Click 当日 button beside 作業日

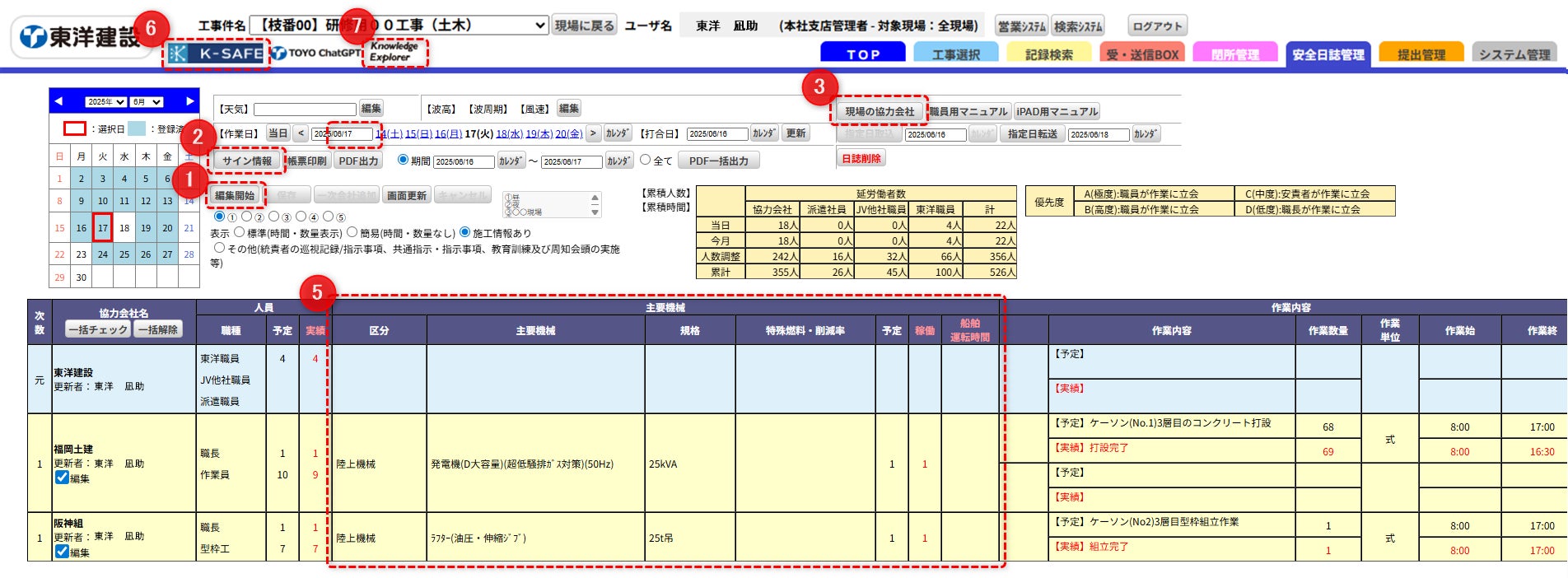(278, 133)
